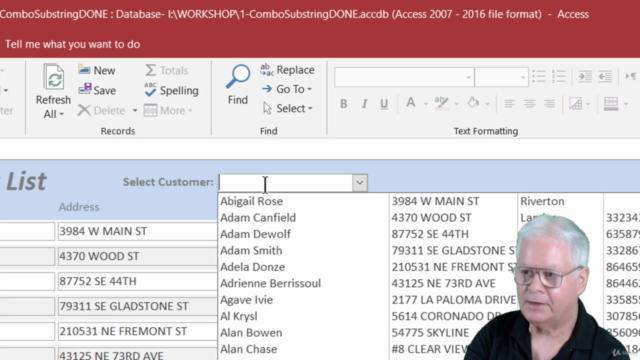Open the font size combo box

tap(502, 77)
